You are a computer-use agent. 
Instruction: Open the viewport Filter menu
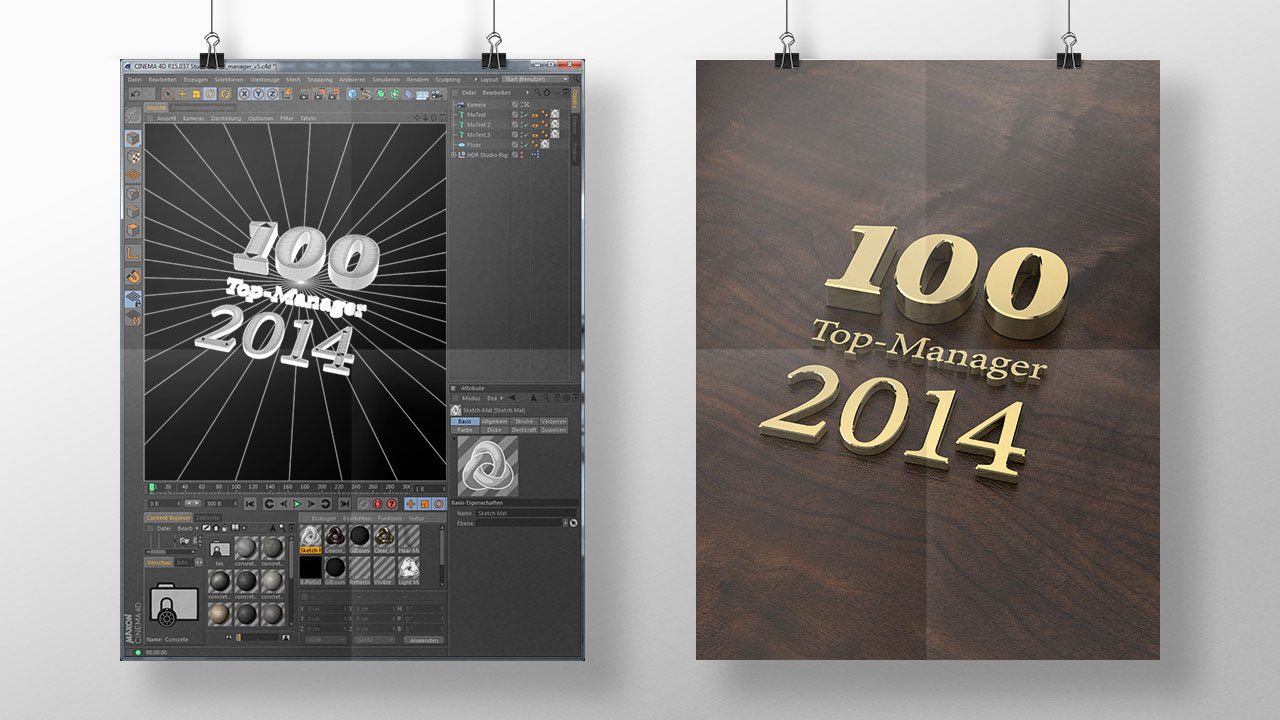[x=287, y=118]
